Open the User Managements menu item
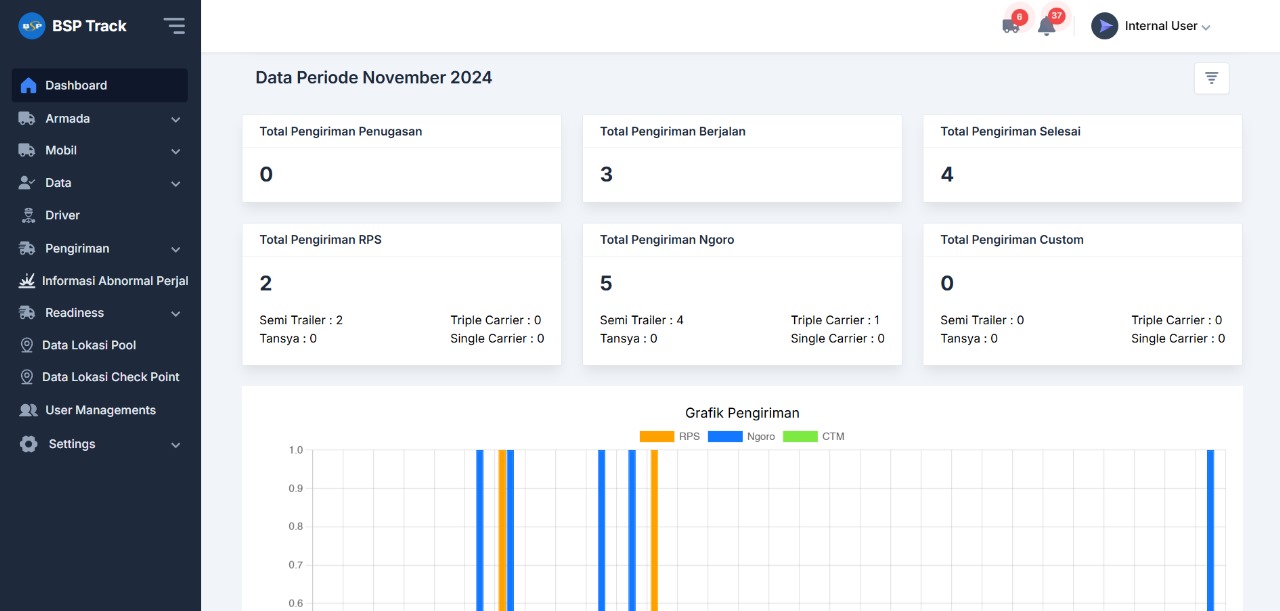The width and height of the screenshot is (1280, 611). (100, 410)
